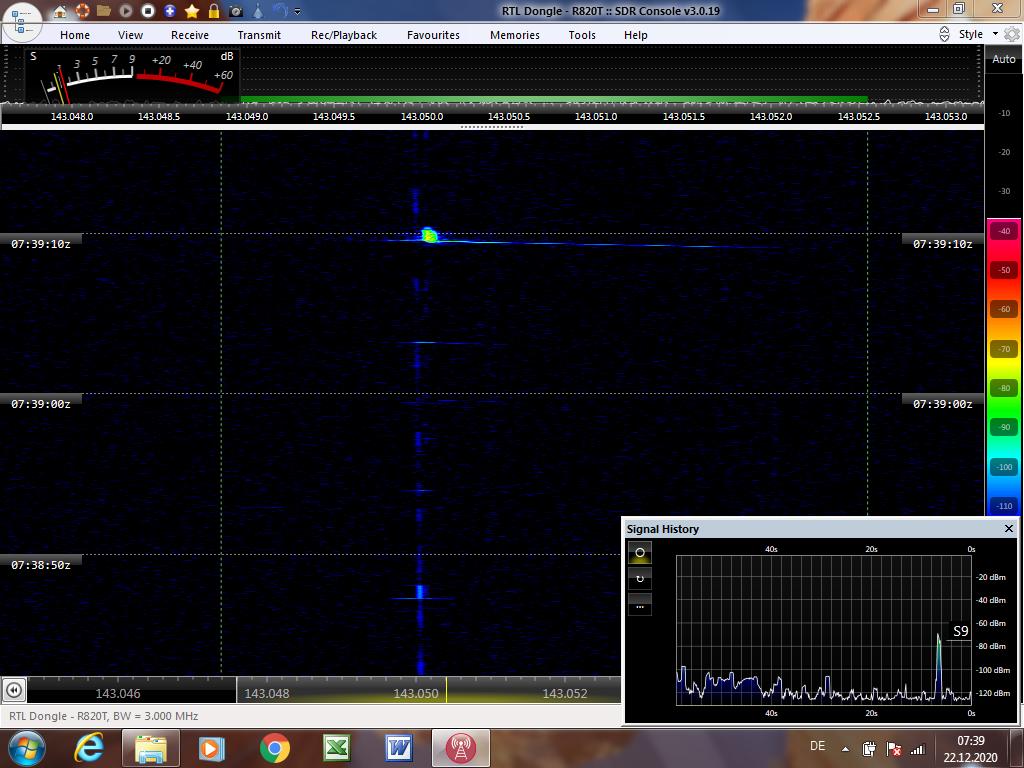Click SDR Console antenna taskbar icon
The height and width of the screenshot is (768, 1024).
coord(461,748)
